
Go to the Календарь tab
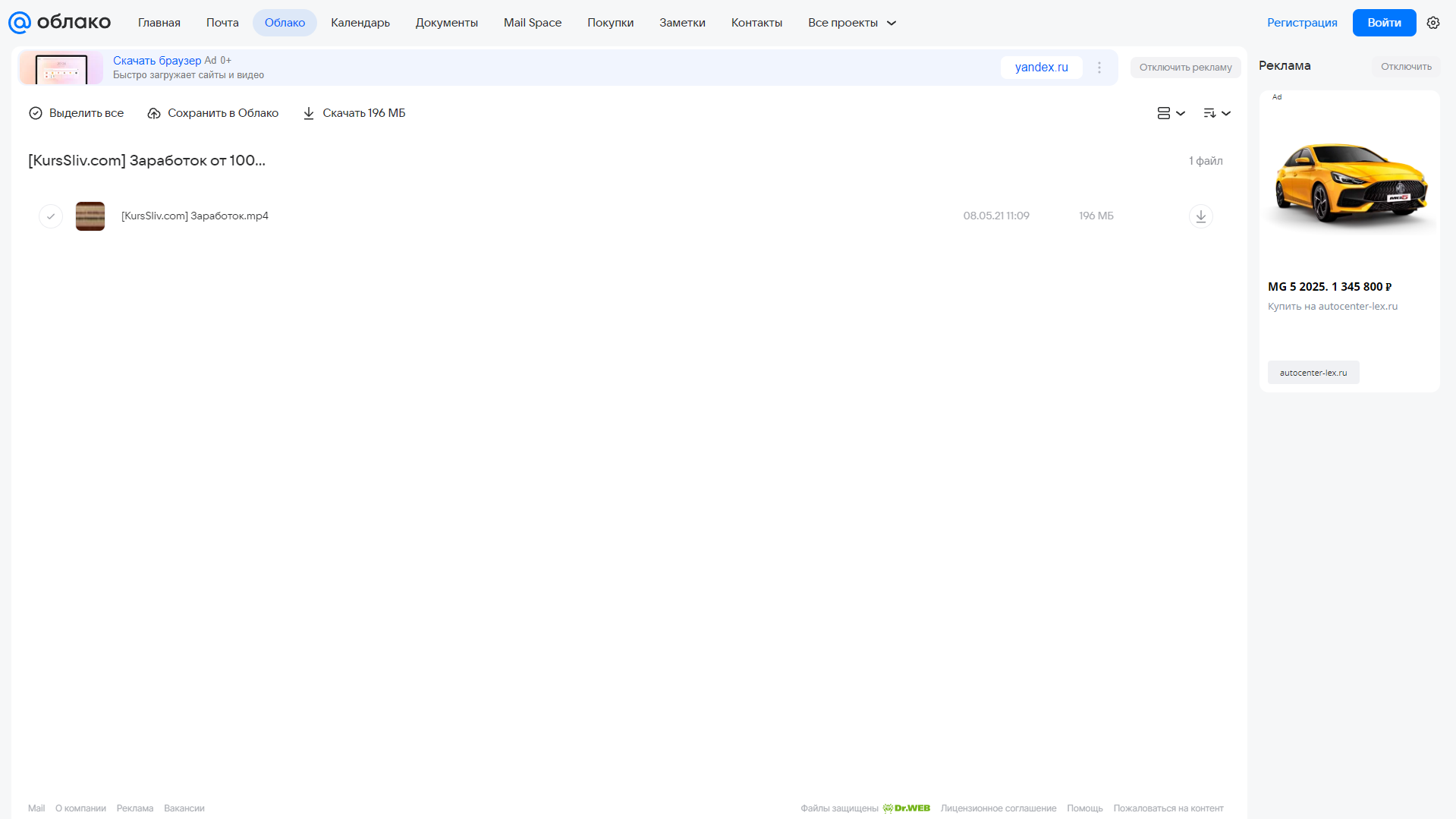pos(360,23)
